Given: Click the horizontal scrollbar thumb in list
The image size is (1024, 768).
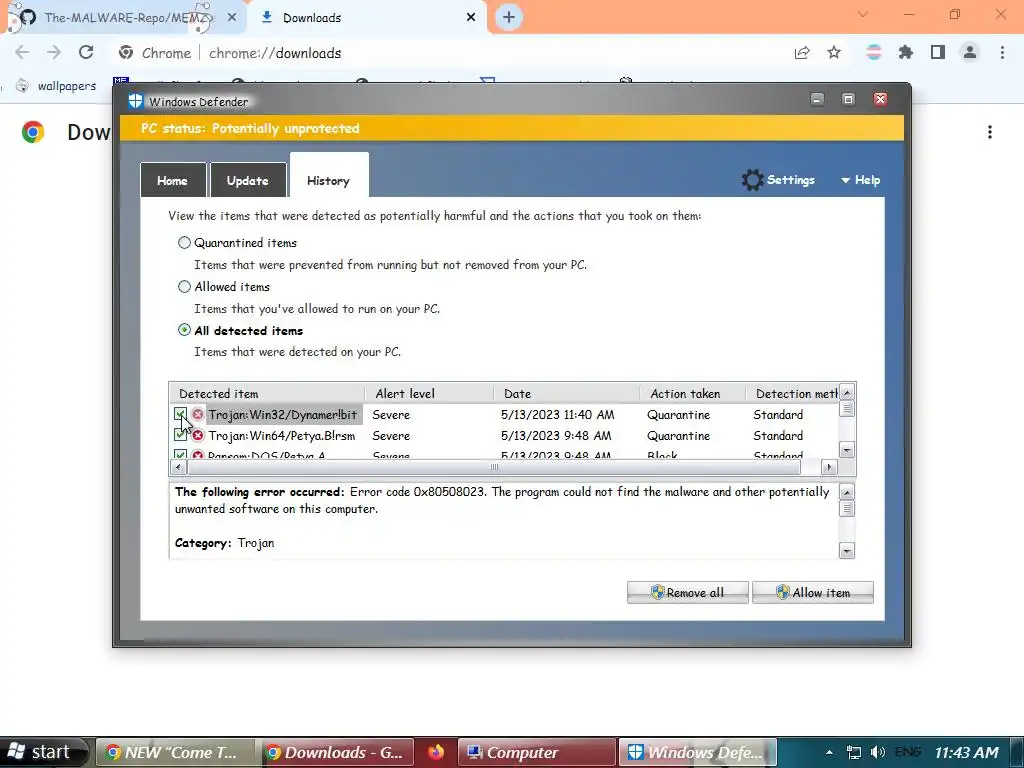Looking at the screenshot, I should (494, 467).
